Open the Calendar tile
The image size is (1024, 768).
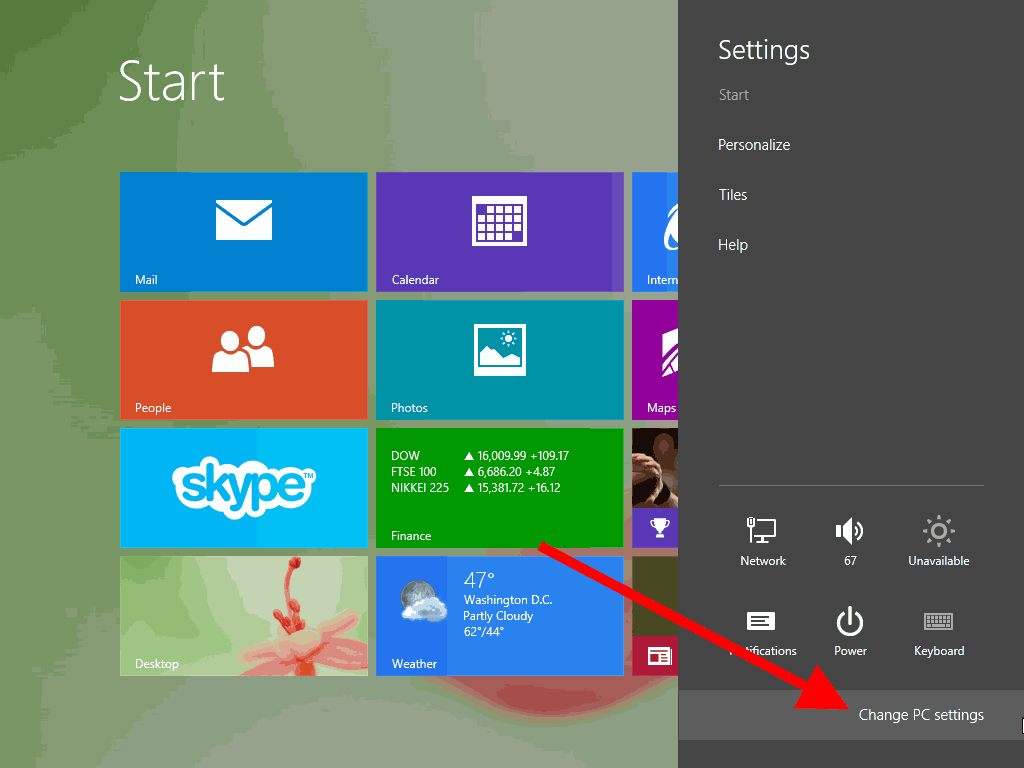click(500, 232)
